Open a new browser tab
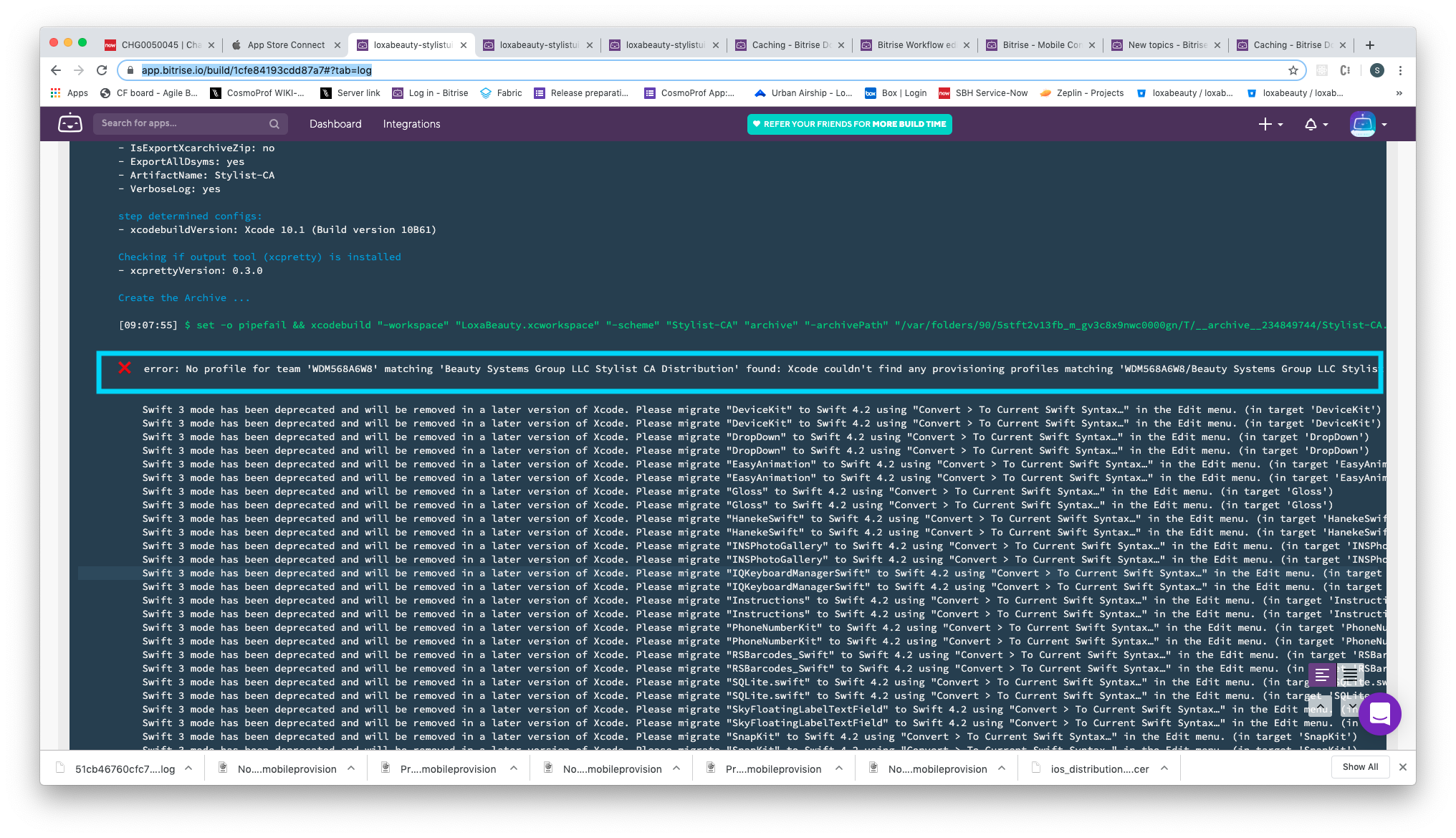Viewport: 1456px width, 838px height. pos(1369,45)
